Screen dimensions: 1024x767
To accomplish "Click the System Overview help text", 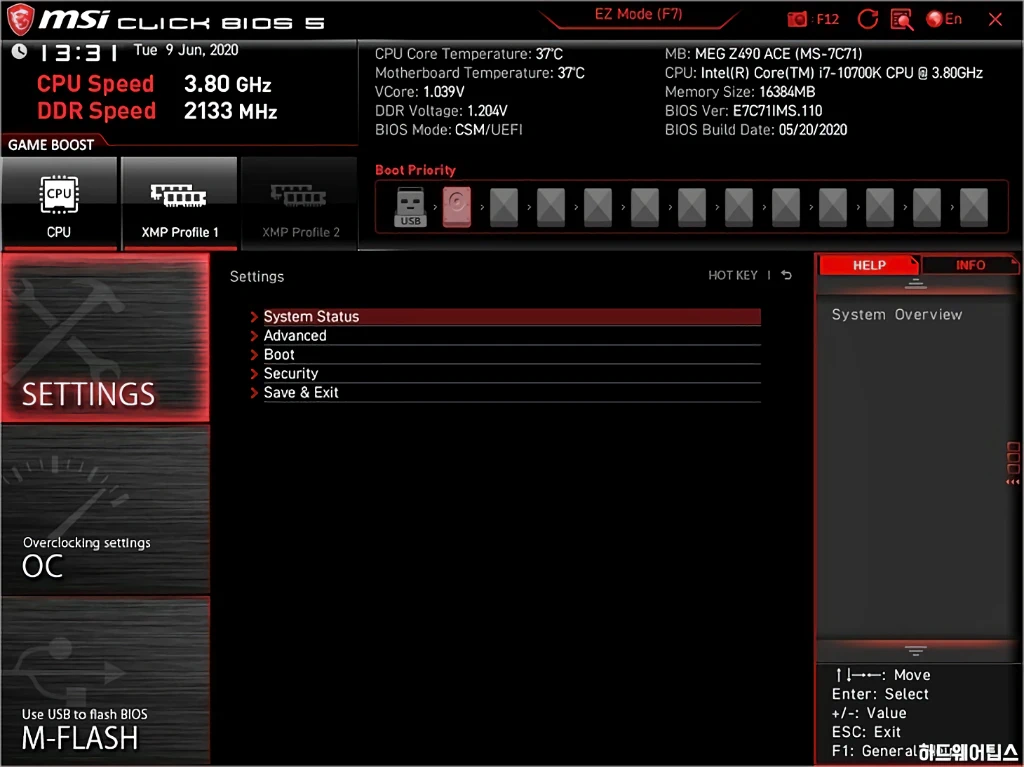I will click(x=897, y=315).
